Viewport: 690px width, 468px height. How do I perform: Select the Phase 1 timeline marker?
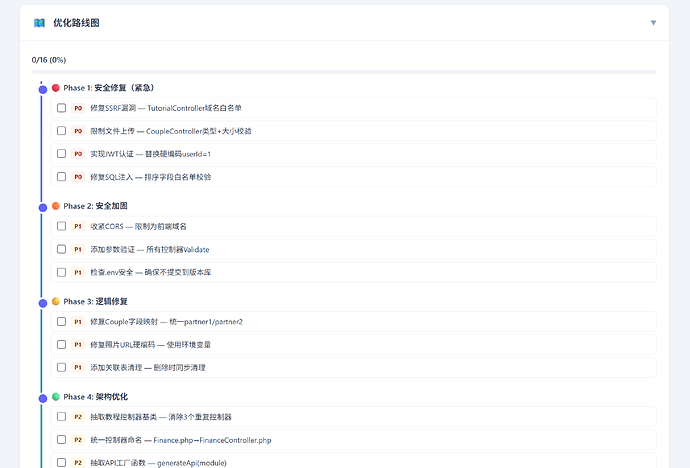tap(43, 90)
